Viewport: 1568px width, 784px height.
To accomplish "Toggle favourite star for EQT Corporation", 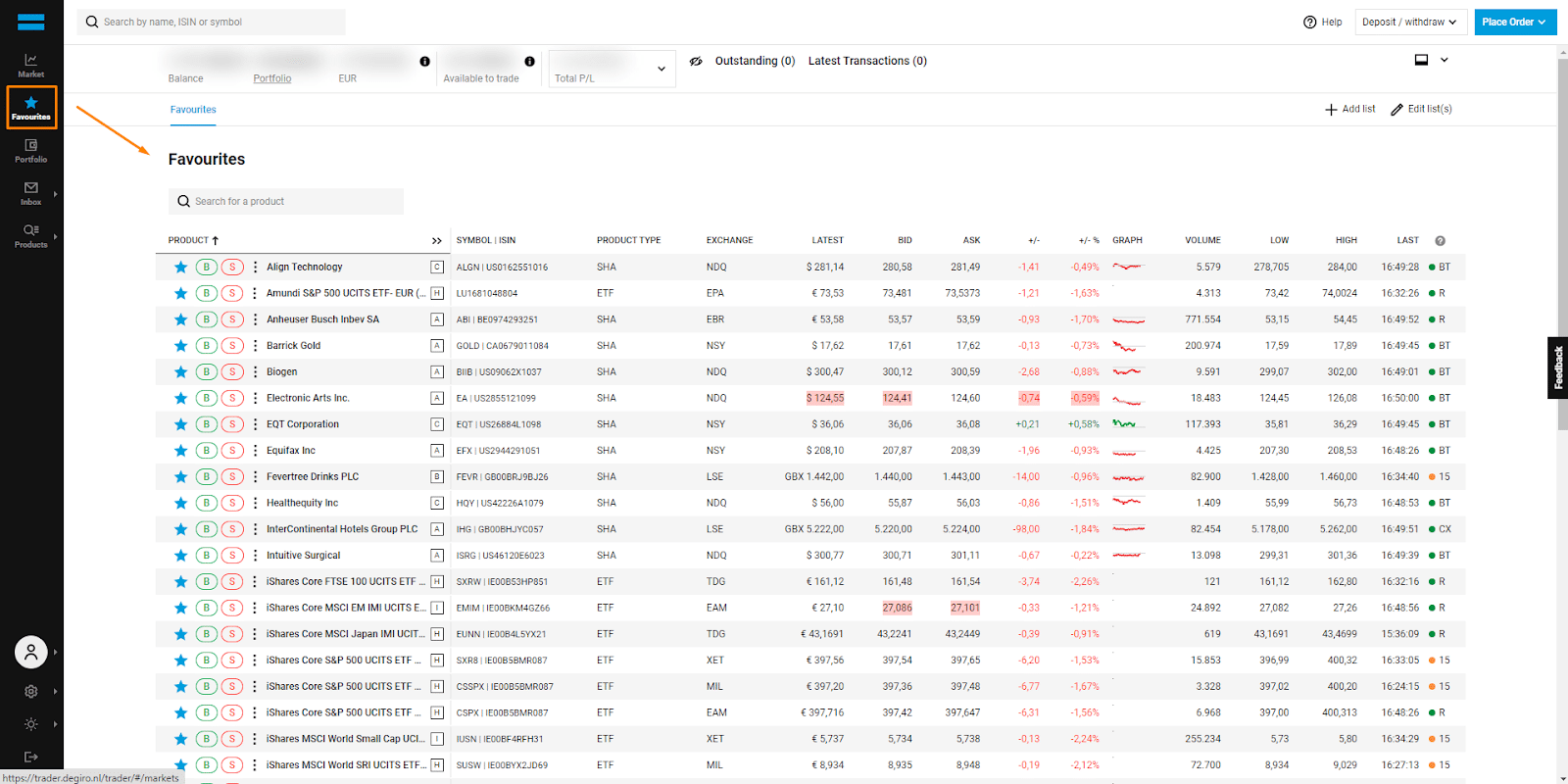I will pyautogui.click(x=180, y=424).
